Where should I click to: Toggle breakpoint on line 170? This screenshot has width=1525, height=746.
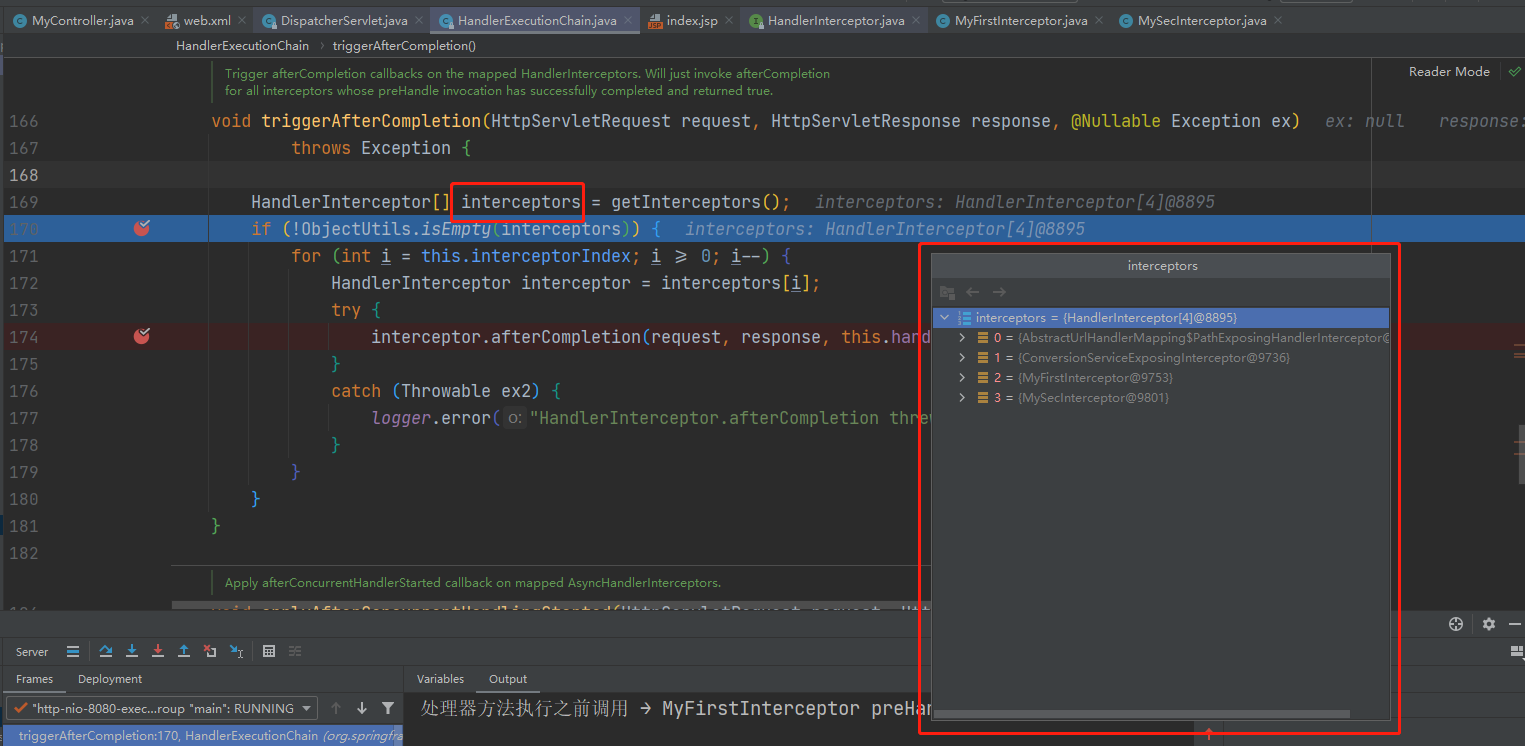142,228
